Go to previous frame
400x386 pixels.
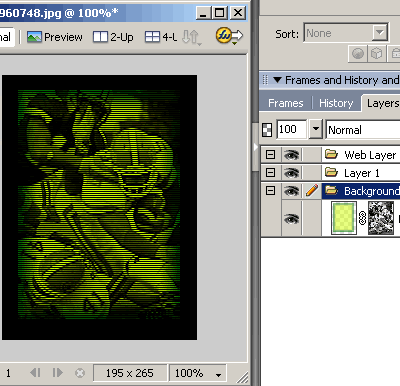pyautogui.click(x=35, y=373)
